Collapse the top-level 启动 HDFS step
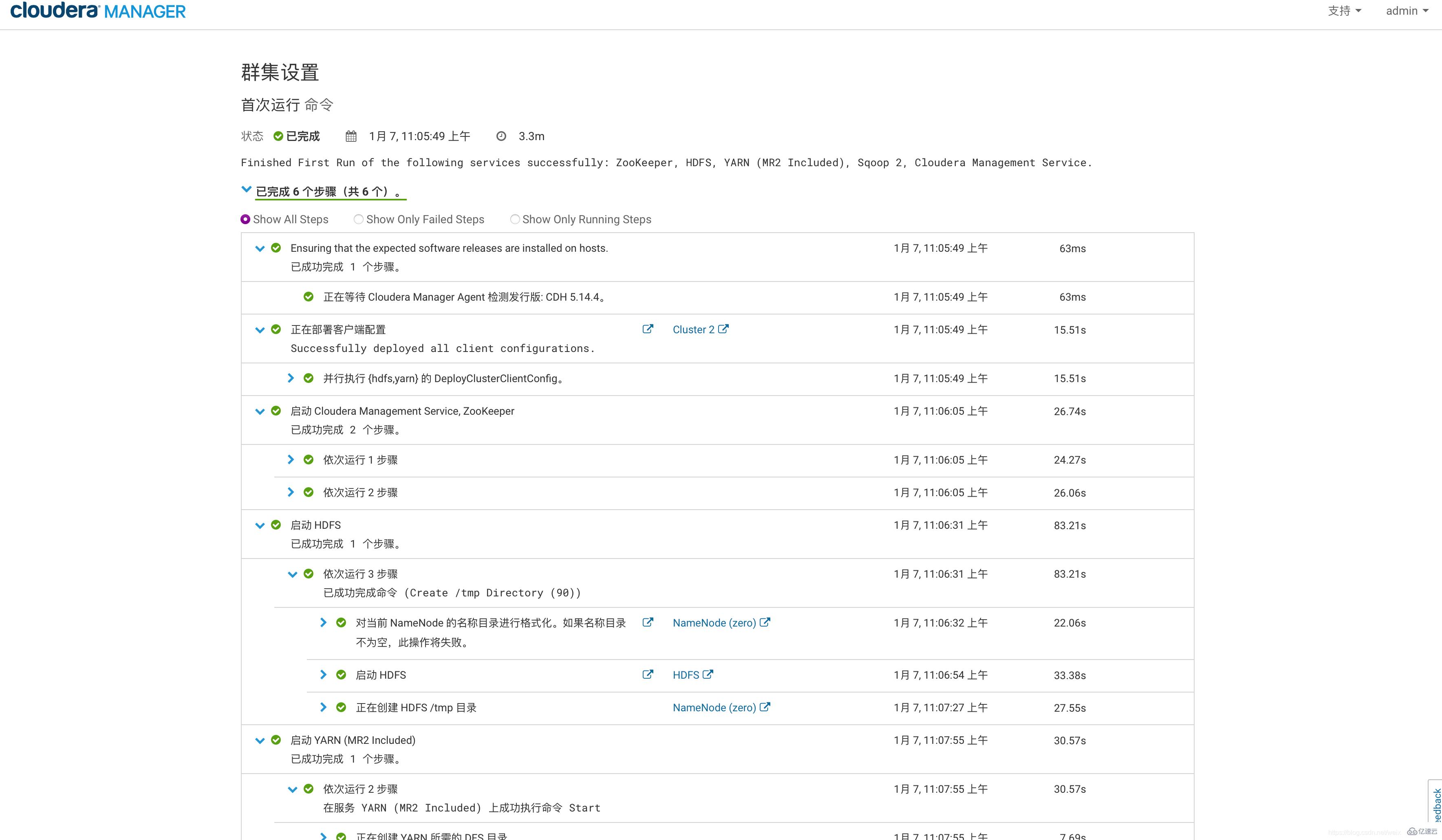 click(260, 526)
